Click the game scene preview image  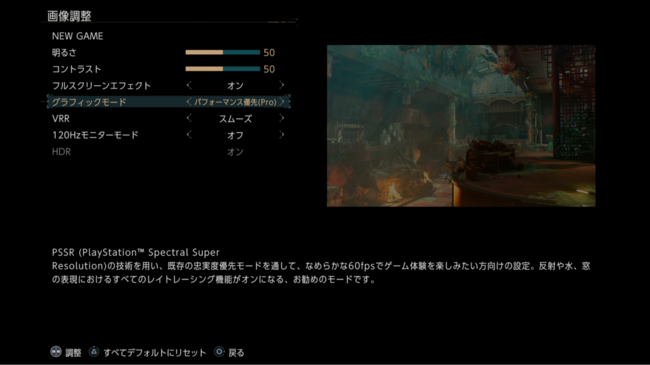[x=461, y=126]
